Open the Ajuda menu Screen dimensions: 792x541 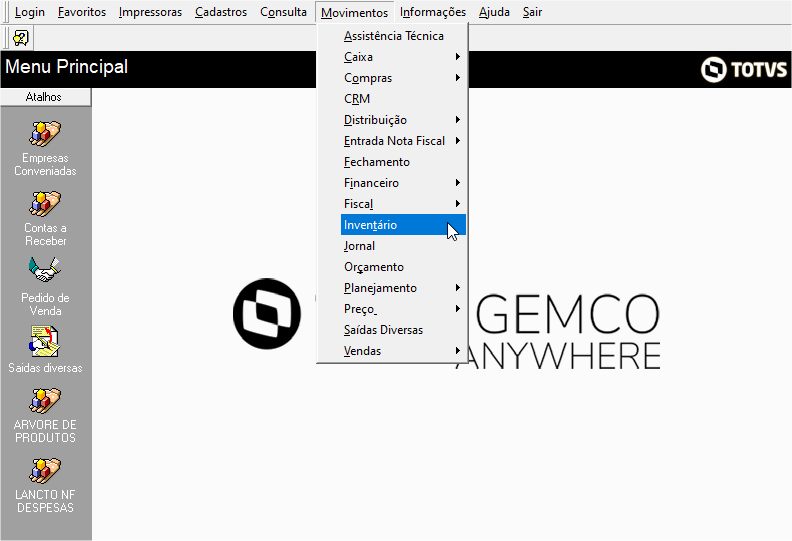point(494,12)
